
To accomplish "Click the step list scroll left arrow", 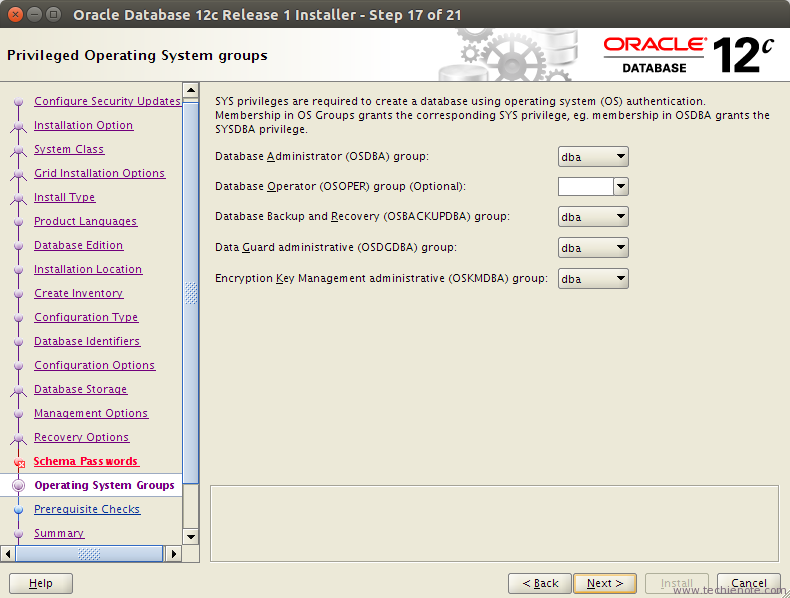I will point(8,554).
